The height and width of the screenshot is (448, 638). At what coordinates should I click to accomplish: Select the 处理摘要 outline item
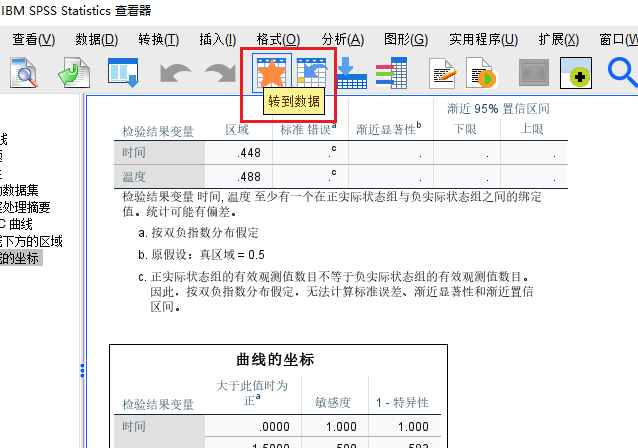point(25,207)
